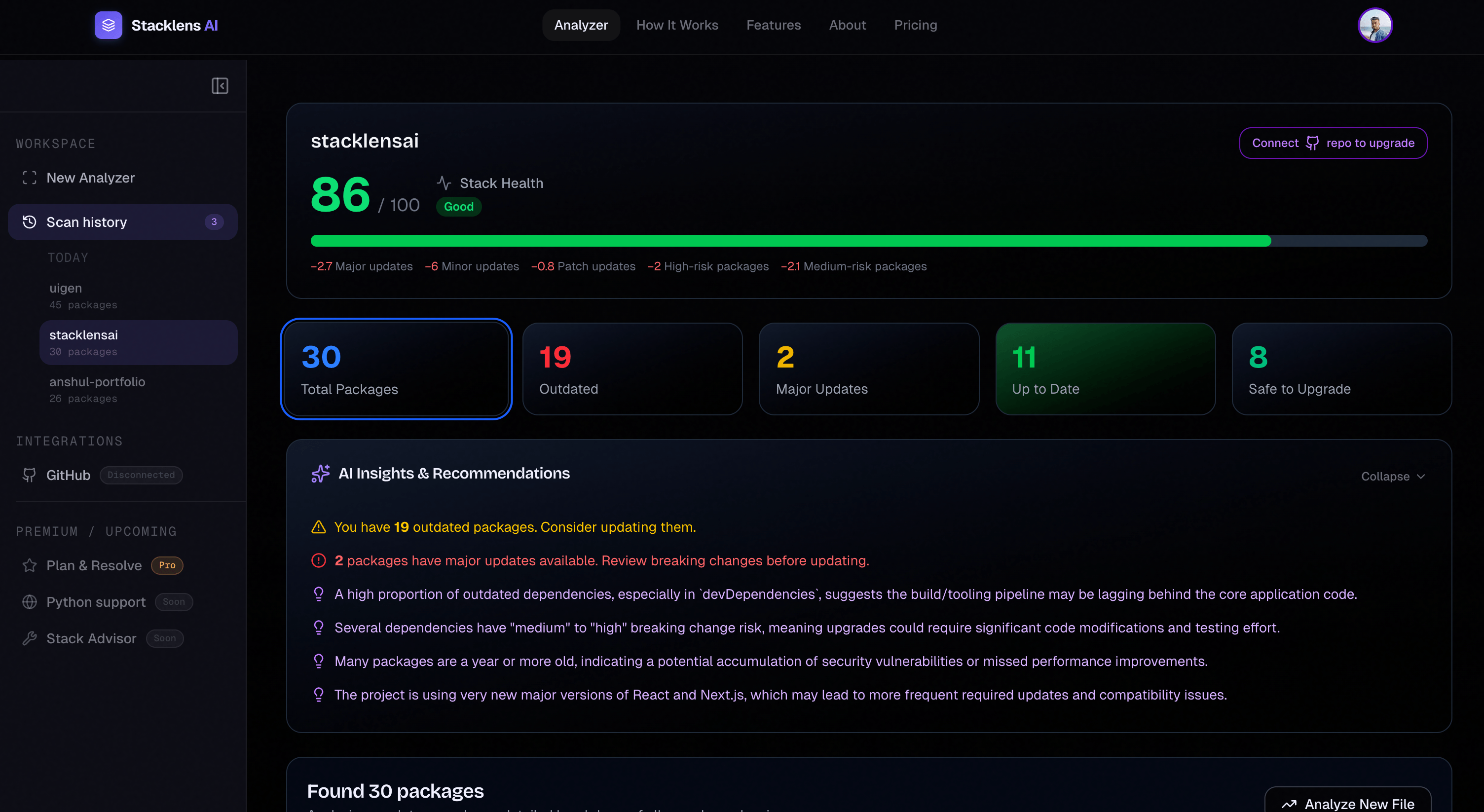Open the uigen scan history entry
Screen dimensions: 1484x812
[x=138, y=295]
